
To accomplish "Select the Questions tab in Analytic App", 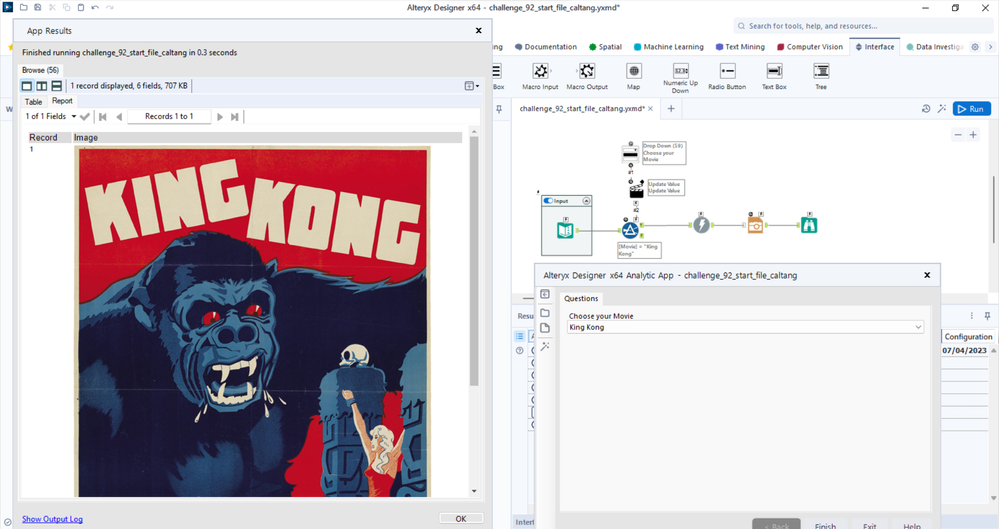I will [x=581, y=298].
